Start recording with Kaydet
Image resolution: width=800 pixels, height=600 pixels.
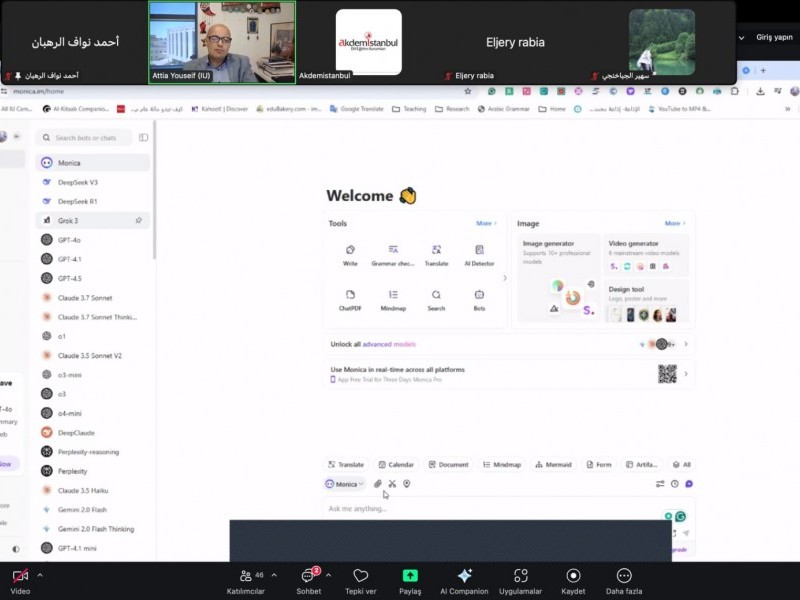point(573,581)
